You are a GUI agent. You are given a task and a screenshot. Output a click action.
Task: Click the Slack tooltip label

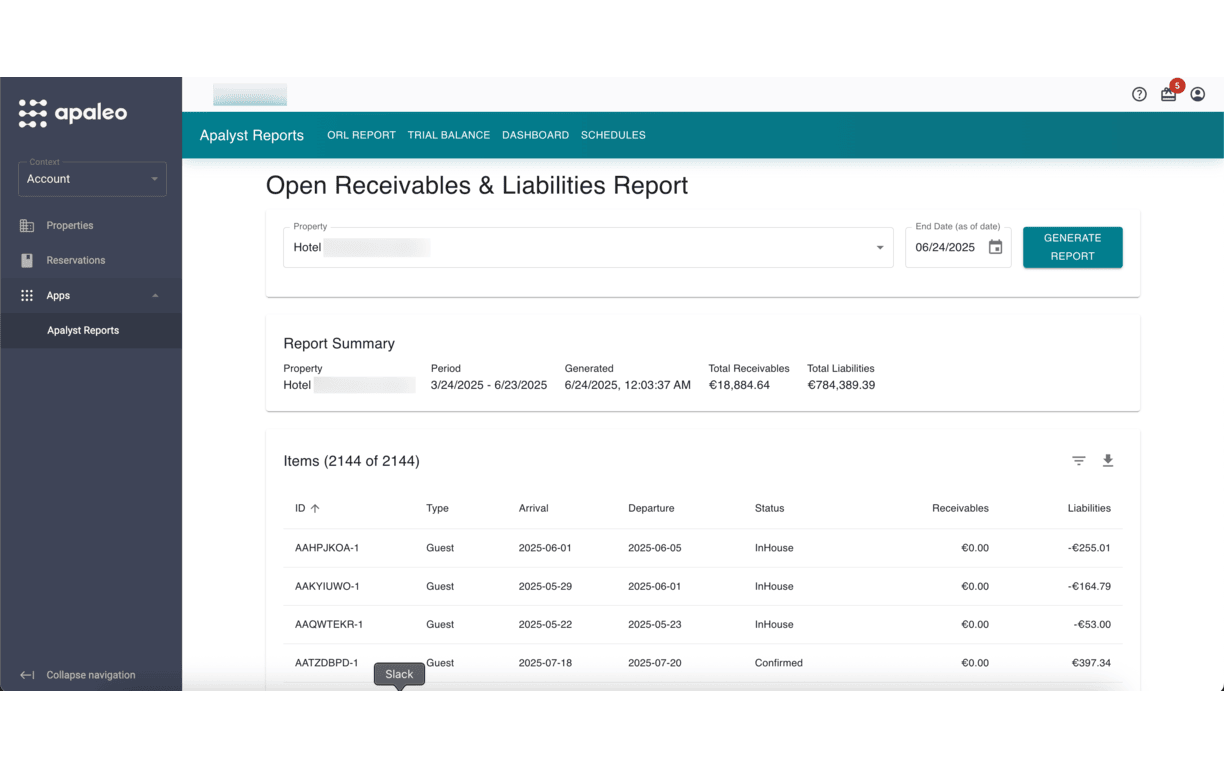pyautogui.click(x=399, y=674)
